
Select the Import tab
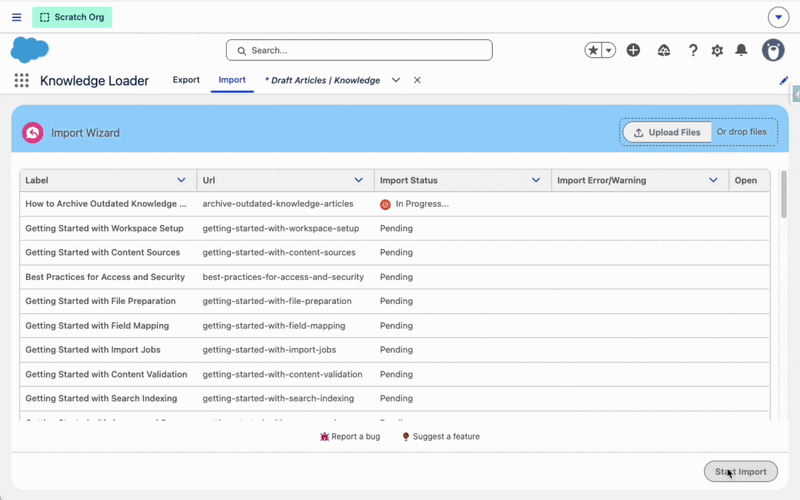232,80
